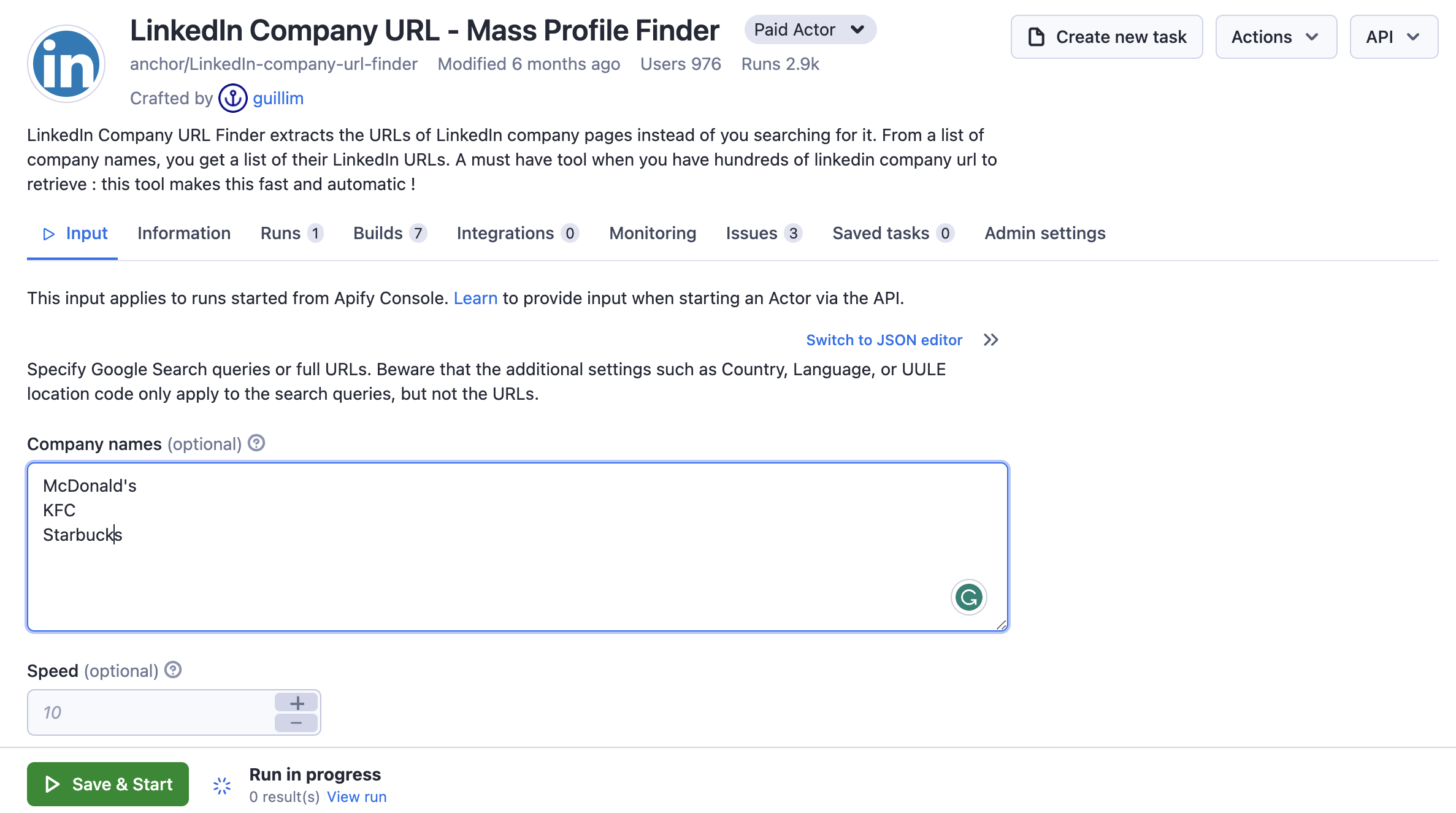Click inside the Company names input field

point(517,545)
